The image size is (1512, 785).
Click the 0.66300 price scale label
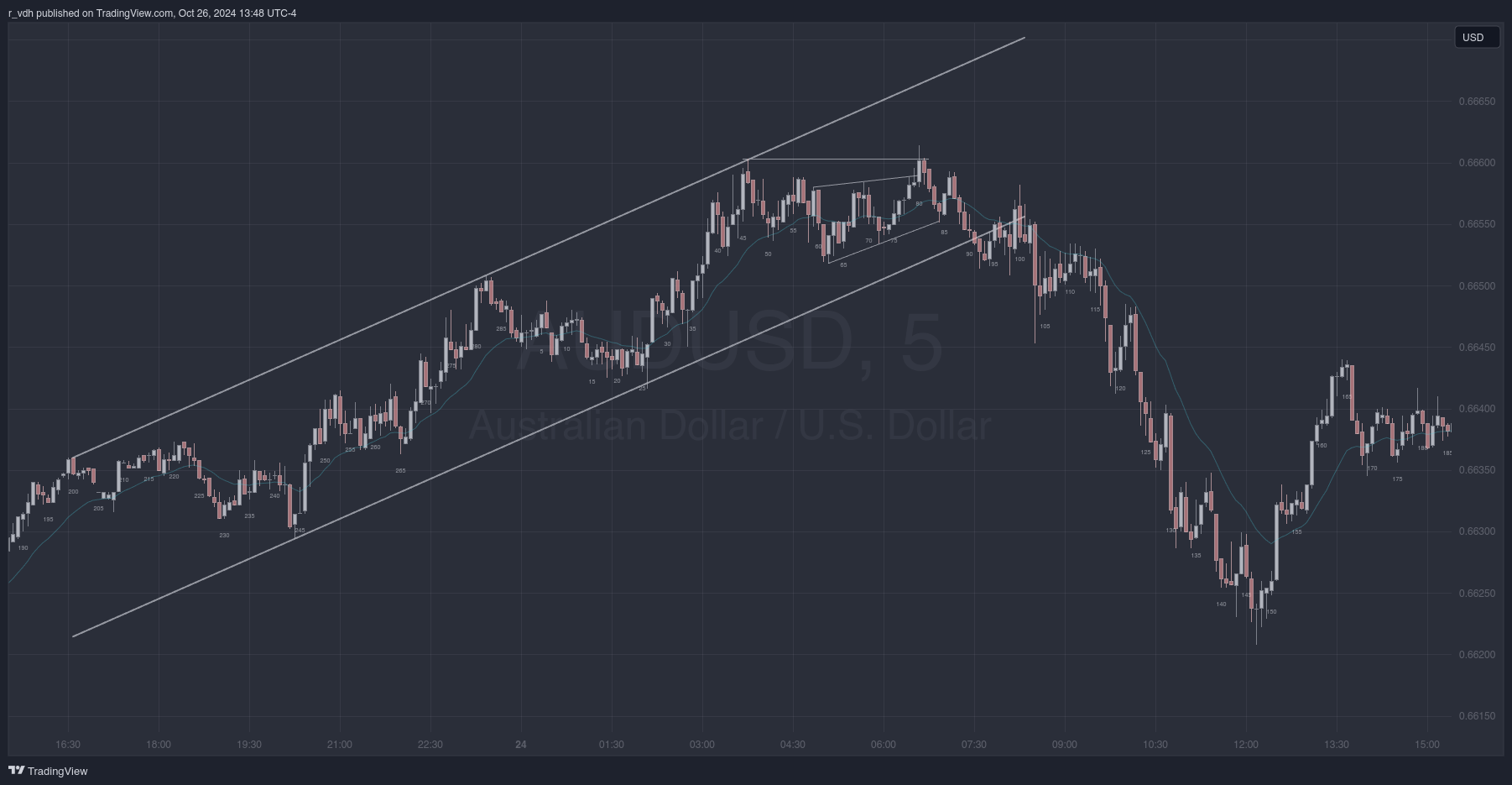click(1477, 531)
